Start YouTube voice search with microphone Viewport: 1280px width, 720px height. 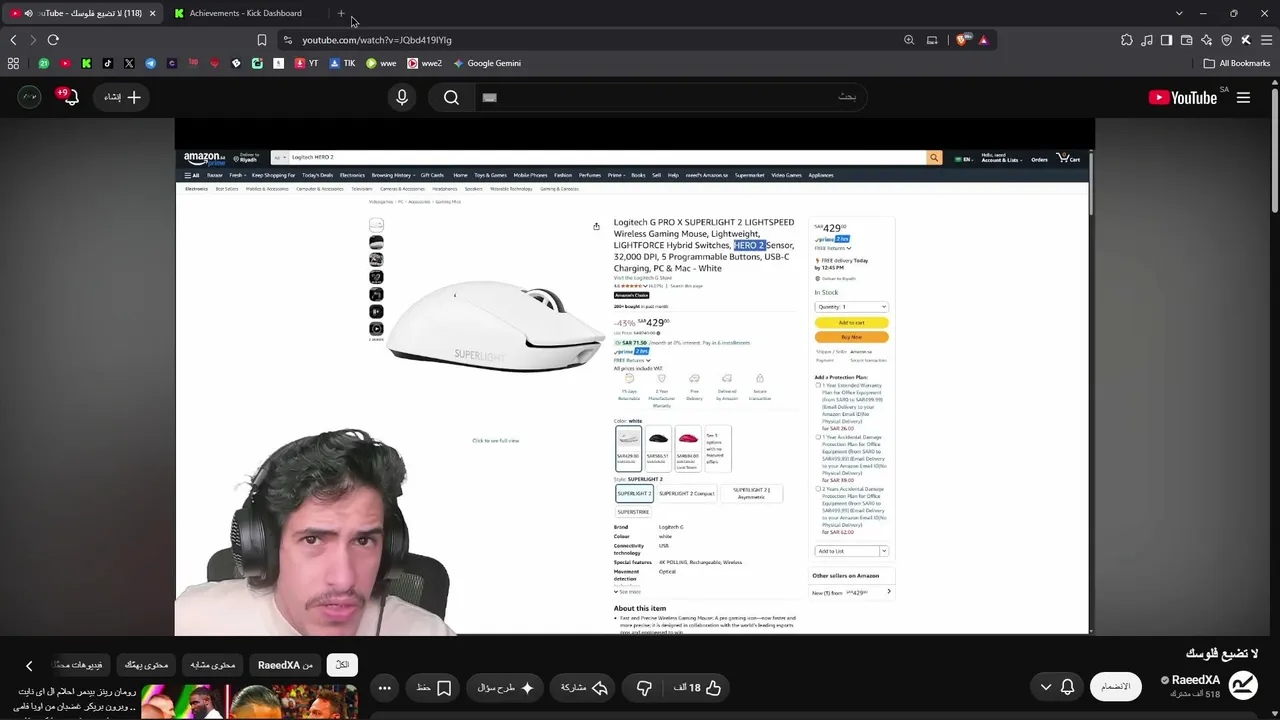coord(402,97)
